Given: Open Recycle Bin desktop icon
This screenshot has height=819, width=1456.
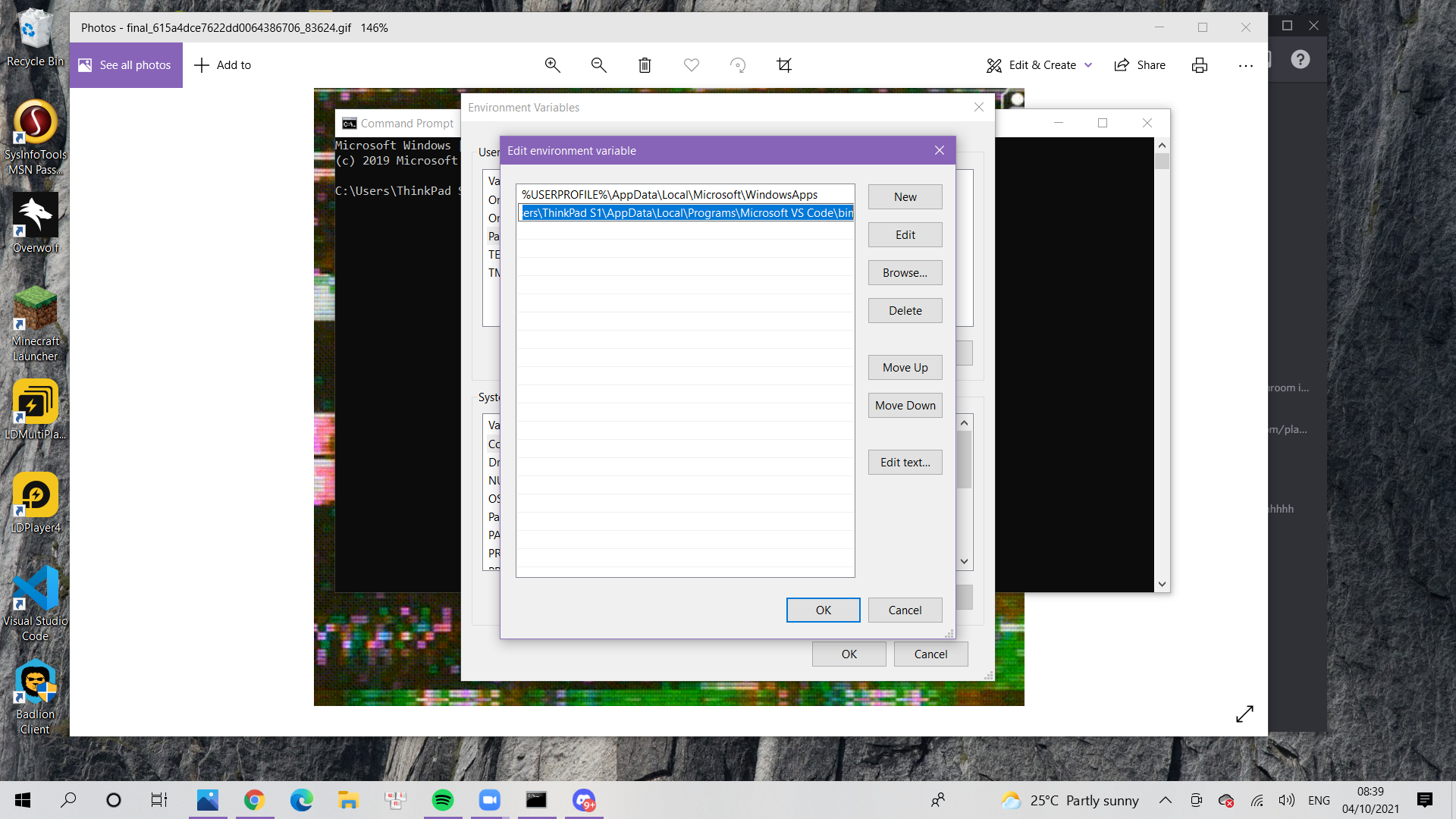Looking at the screenshot, I should point(35,38).
